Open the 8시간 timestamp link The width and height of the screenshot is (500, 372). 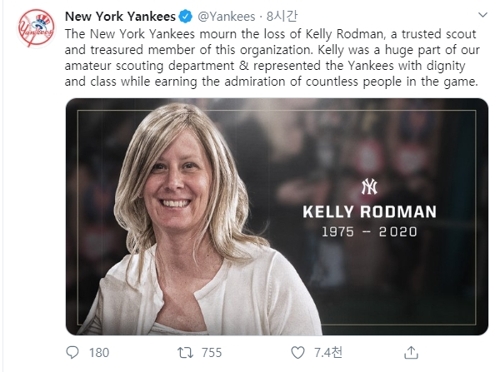(281, 16)
